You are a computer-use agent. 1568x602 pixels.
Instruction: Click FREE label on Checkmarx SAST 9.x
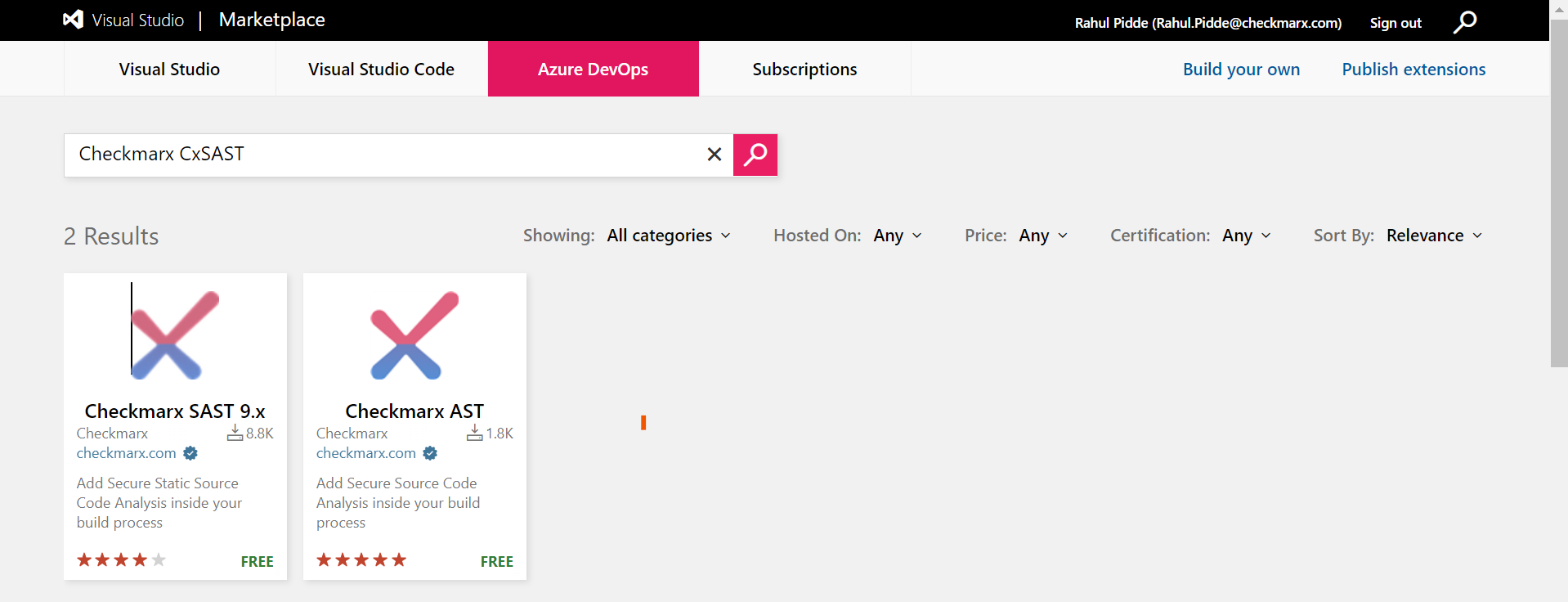pyautogui.click(x=258, y=562)
